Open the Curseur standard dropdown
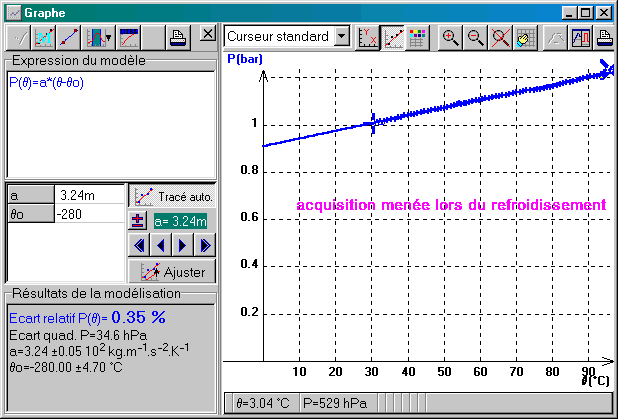The width and height of the screenshot is (618, 419). 342,37
